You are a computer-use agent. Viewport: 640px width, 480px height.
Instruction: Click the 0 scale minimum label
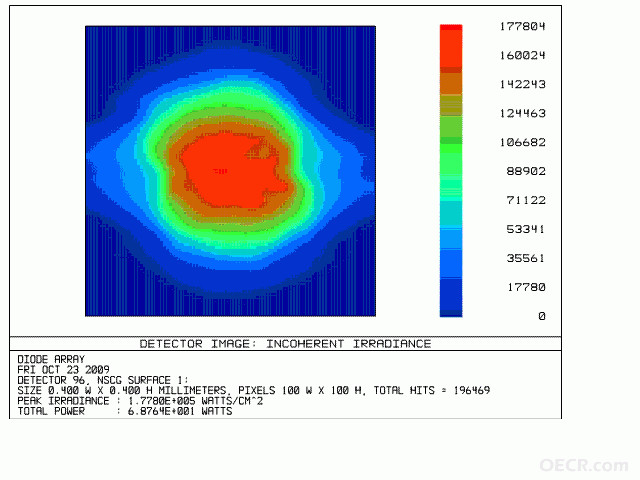pyautogui.click(x=542, y=316)
